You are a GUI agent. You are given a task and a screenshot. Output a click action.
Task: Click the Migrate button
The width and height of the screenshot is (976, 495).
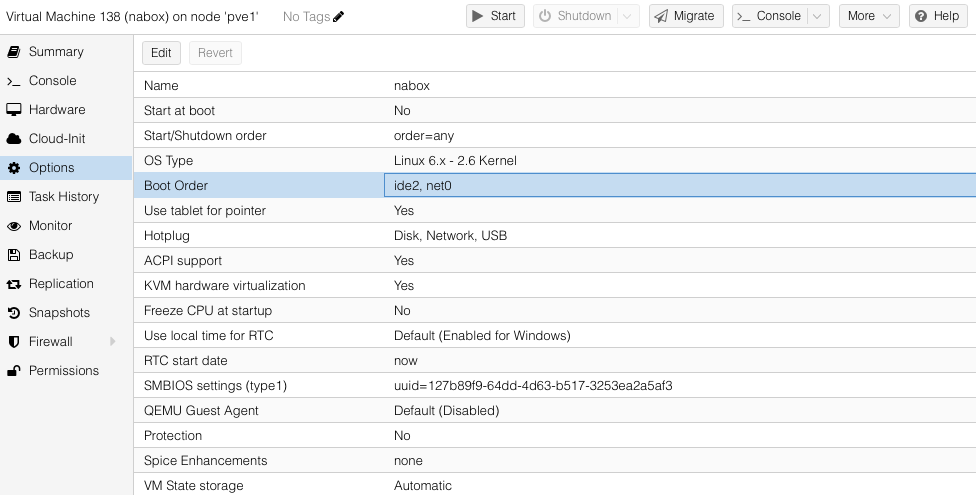click(686, 16)
